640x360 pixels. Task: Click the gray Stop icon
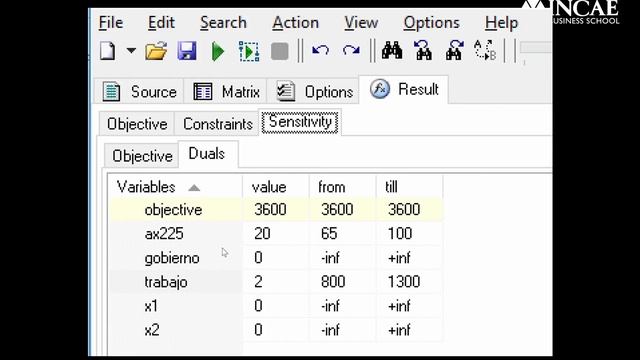pos(280,52)
